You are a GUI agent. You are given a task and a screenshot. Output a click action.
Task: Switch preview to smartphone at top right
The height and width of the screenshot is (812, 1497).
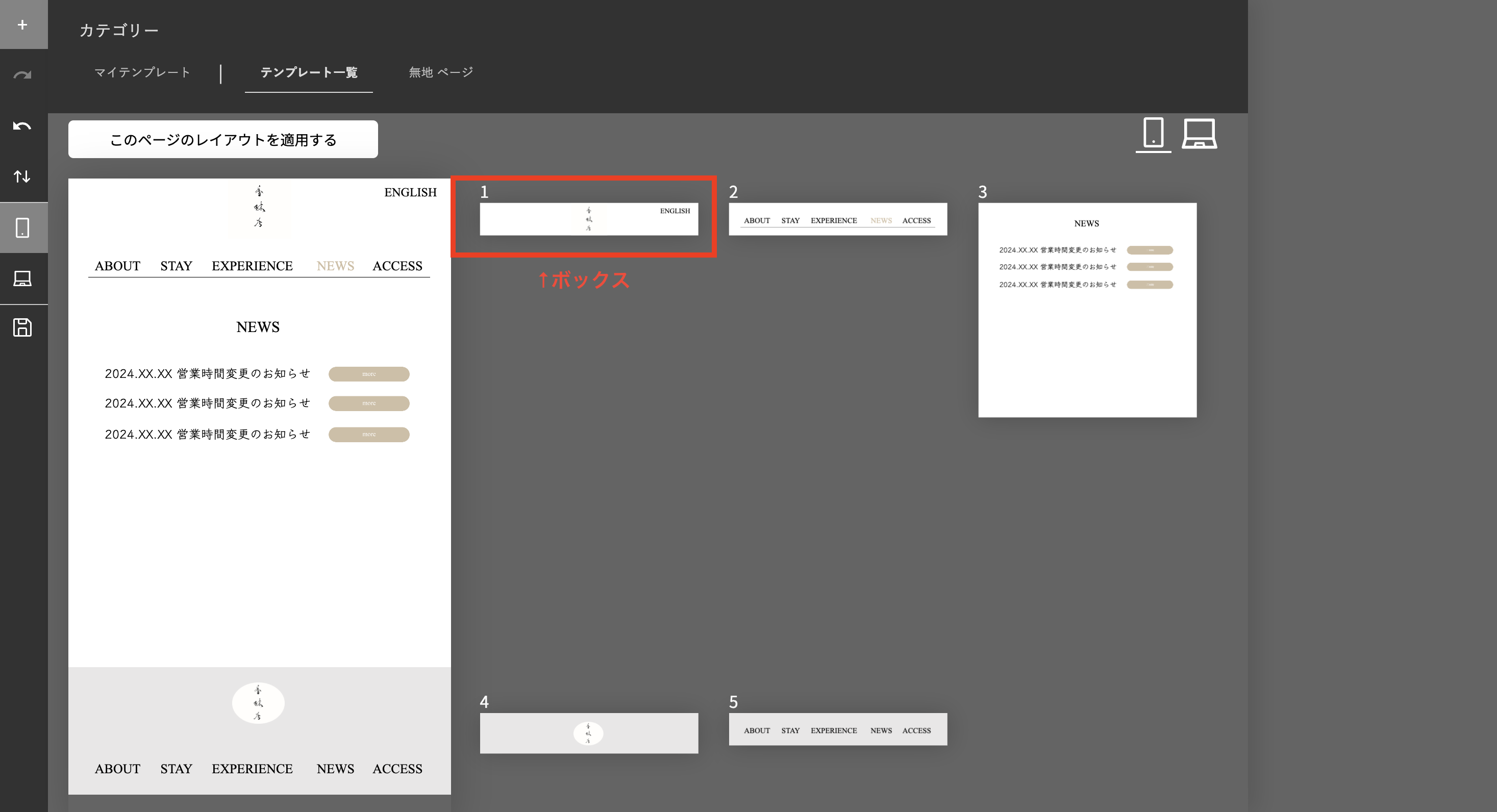(1153, 134)
